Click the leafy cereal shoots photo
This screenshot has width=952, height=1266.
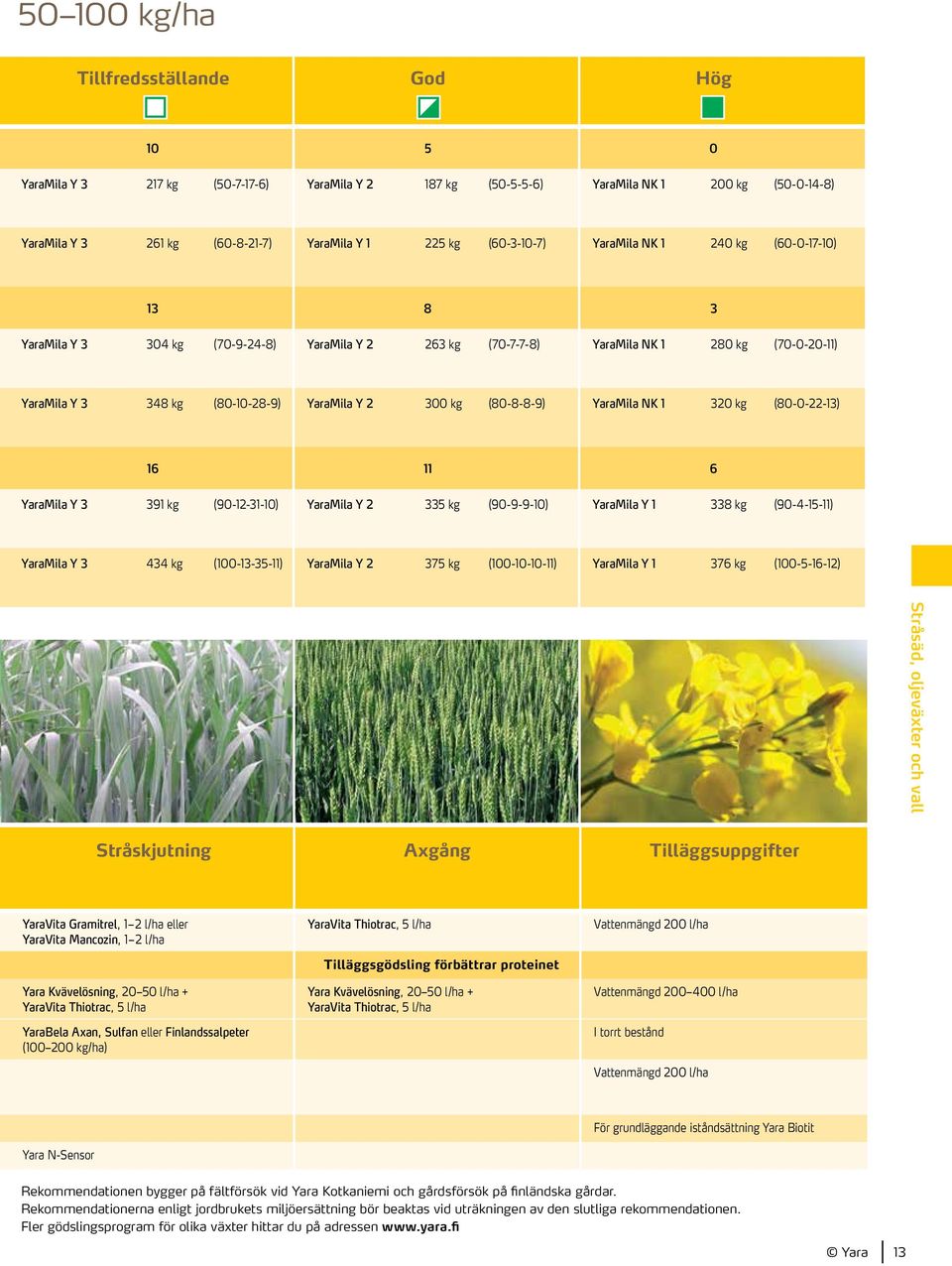point(146,730)
